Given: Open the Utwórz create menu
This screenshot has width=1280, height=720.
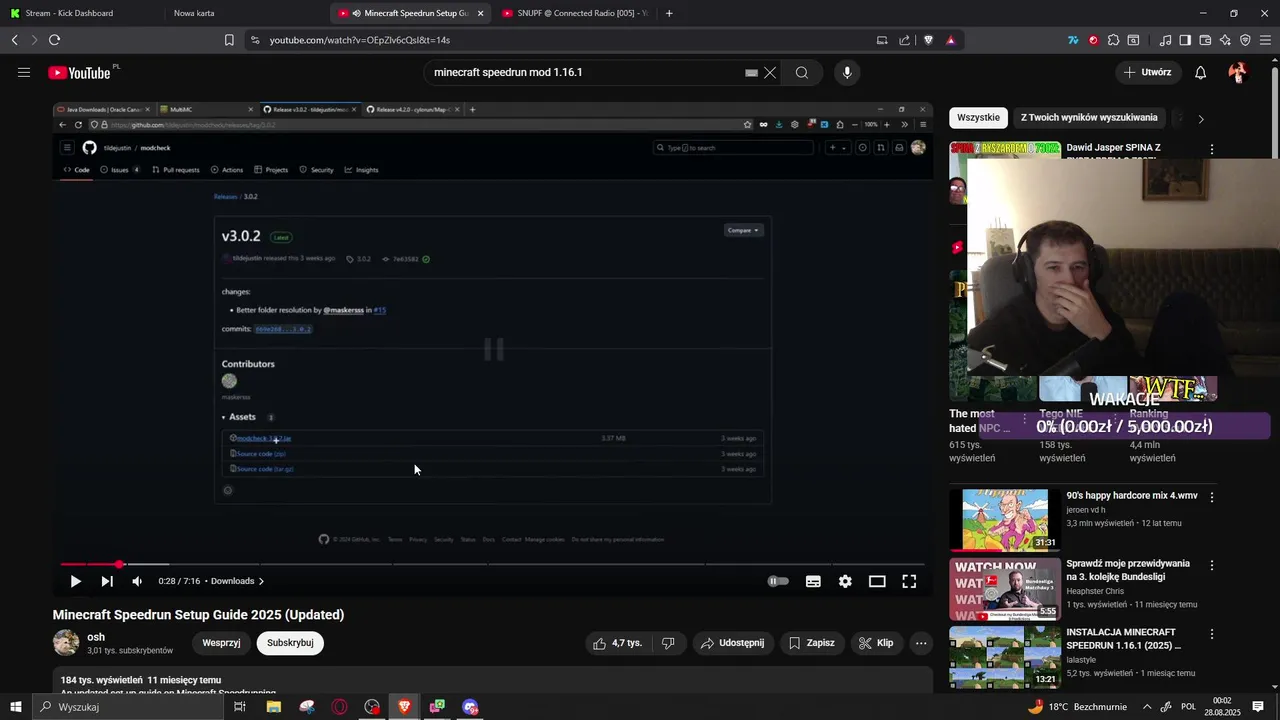Looking at the screenshot, I should coord(1147,72).
